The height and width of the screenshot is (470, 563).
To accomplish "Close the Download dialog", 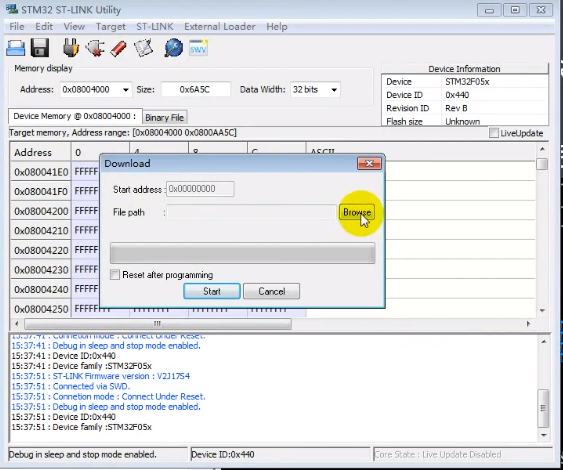I will 369,163.
